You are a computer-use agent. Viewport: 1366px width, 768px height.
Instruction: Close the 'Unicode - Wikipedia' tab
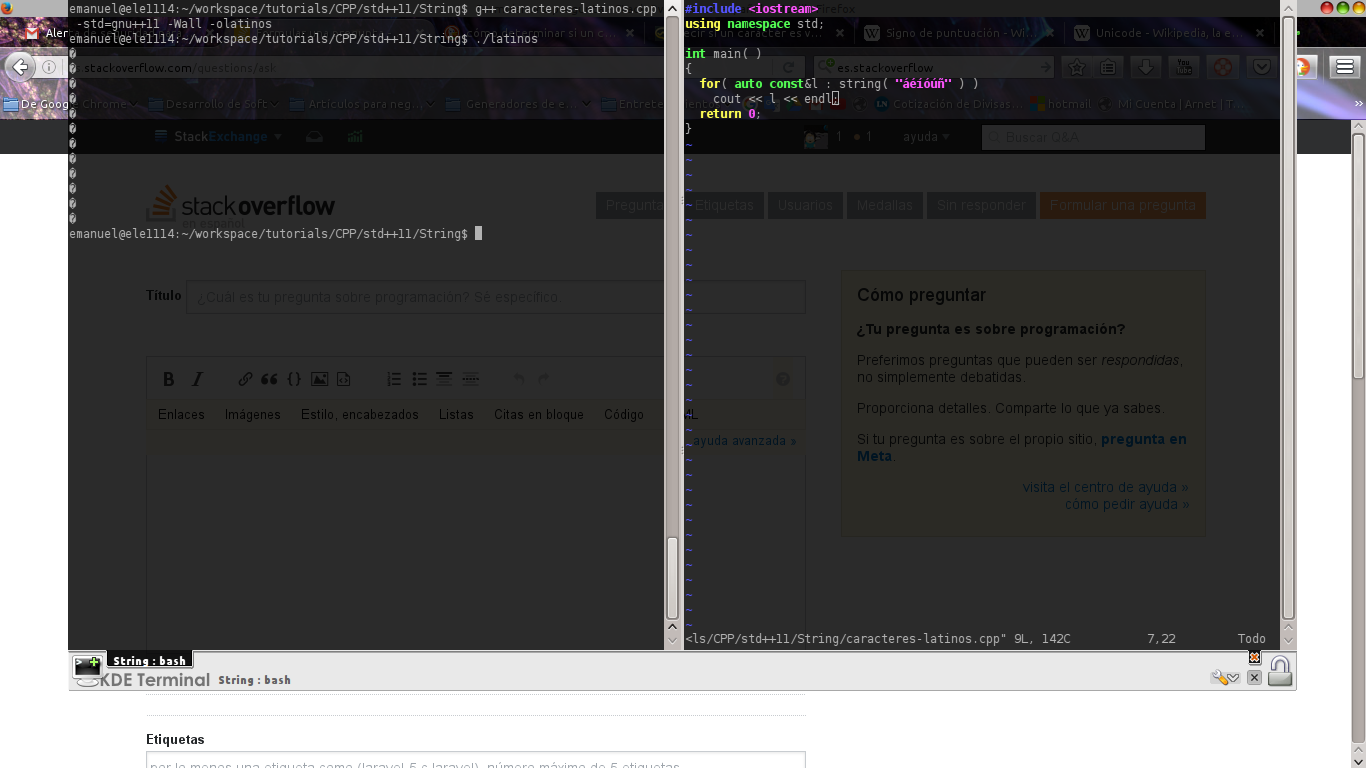1259,33
